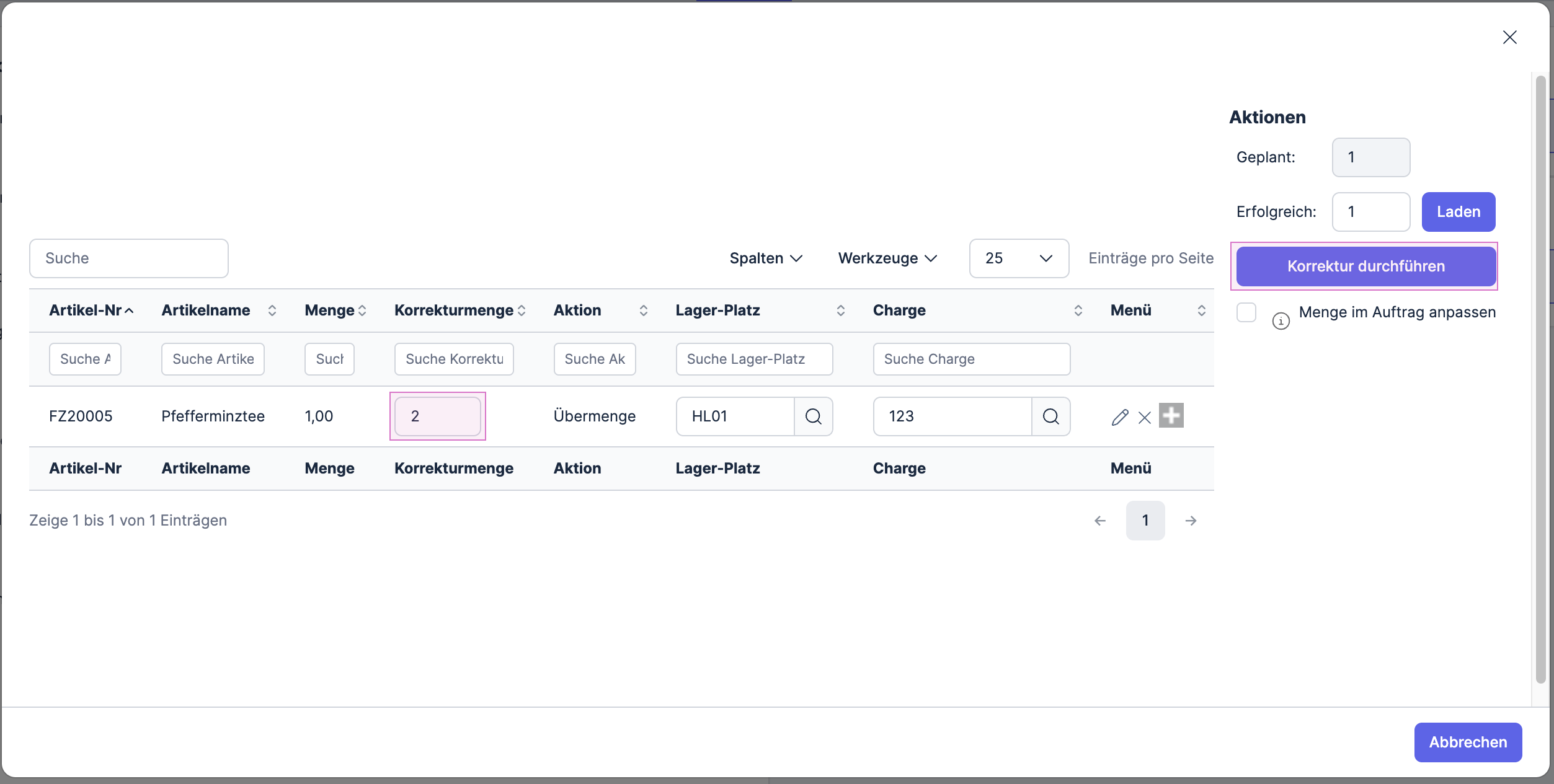Viewport: 1554px width, 784px height.
Task: Click the plus add-row icon
Action: [x=1171, y=415]
